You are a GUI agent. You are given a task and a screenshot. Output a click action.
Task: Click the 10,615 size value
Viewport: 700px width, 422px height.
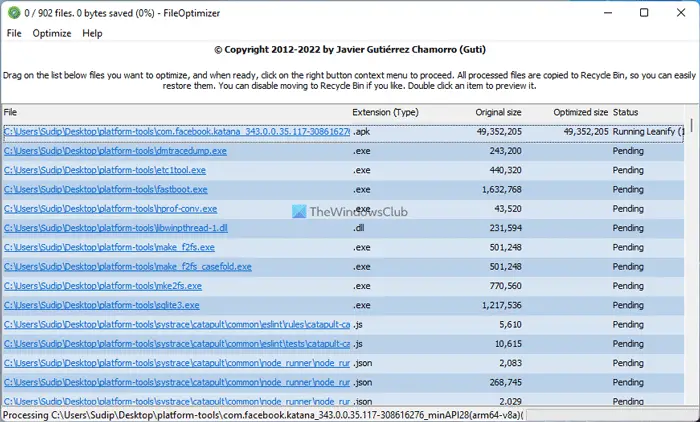508,343
